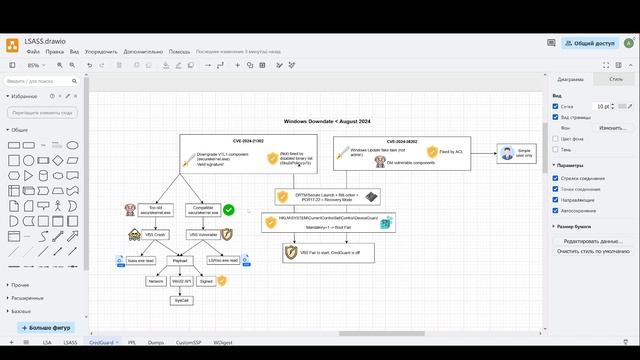Open the Дополнительно menu
The width and height of the screenshot is (640, 360).
coord(143,52)
